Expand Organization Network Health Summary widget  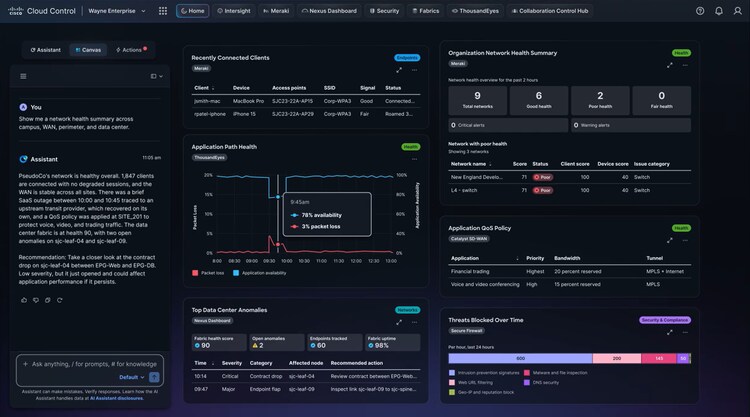pyautogui.click(x=670, y=66)
